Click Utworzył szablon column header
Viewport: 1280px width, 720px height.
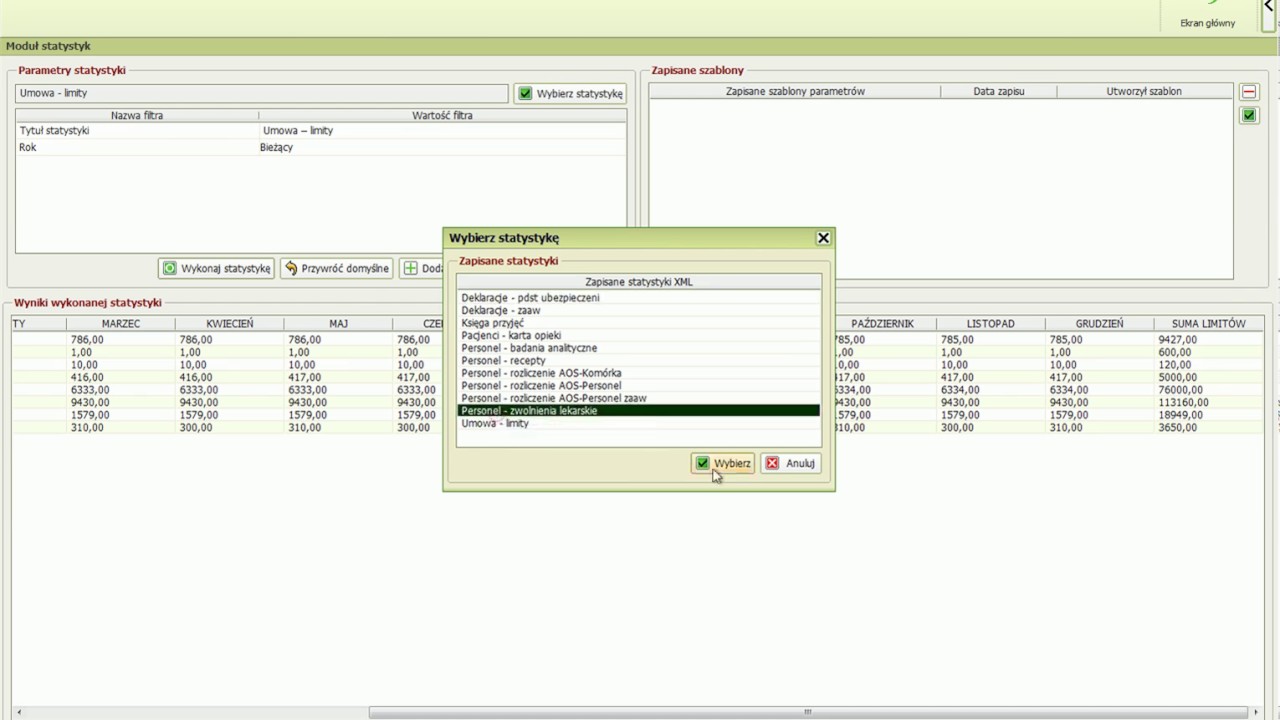(x=1144, y=91)
